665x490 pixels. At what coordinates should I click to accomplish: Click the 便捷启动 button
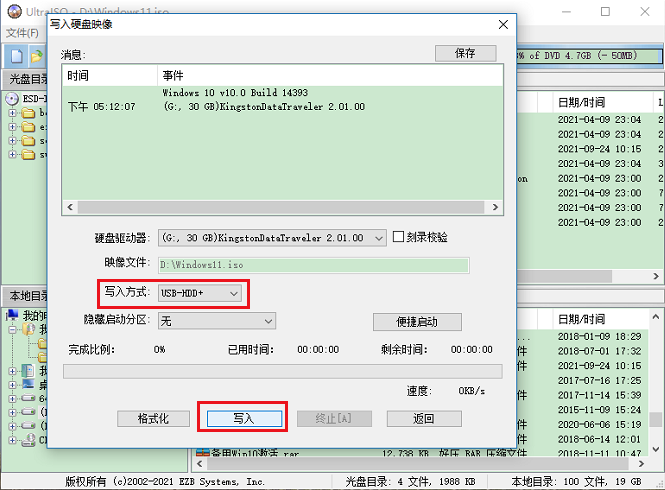[417, 322]
